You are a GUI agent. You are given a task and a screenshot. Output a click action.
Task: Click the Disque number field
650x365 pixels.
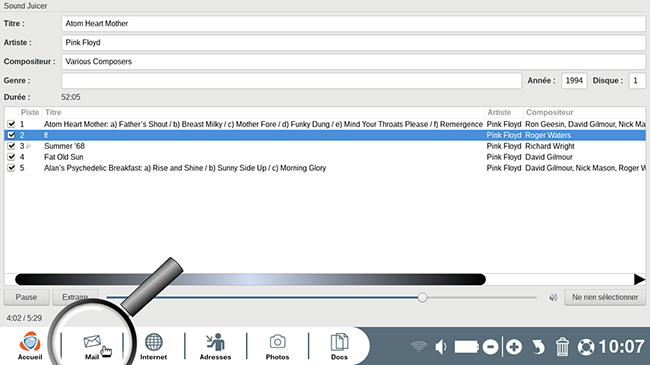point(637,80)
